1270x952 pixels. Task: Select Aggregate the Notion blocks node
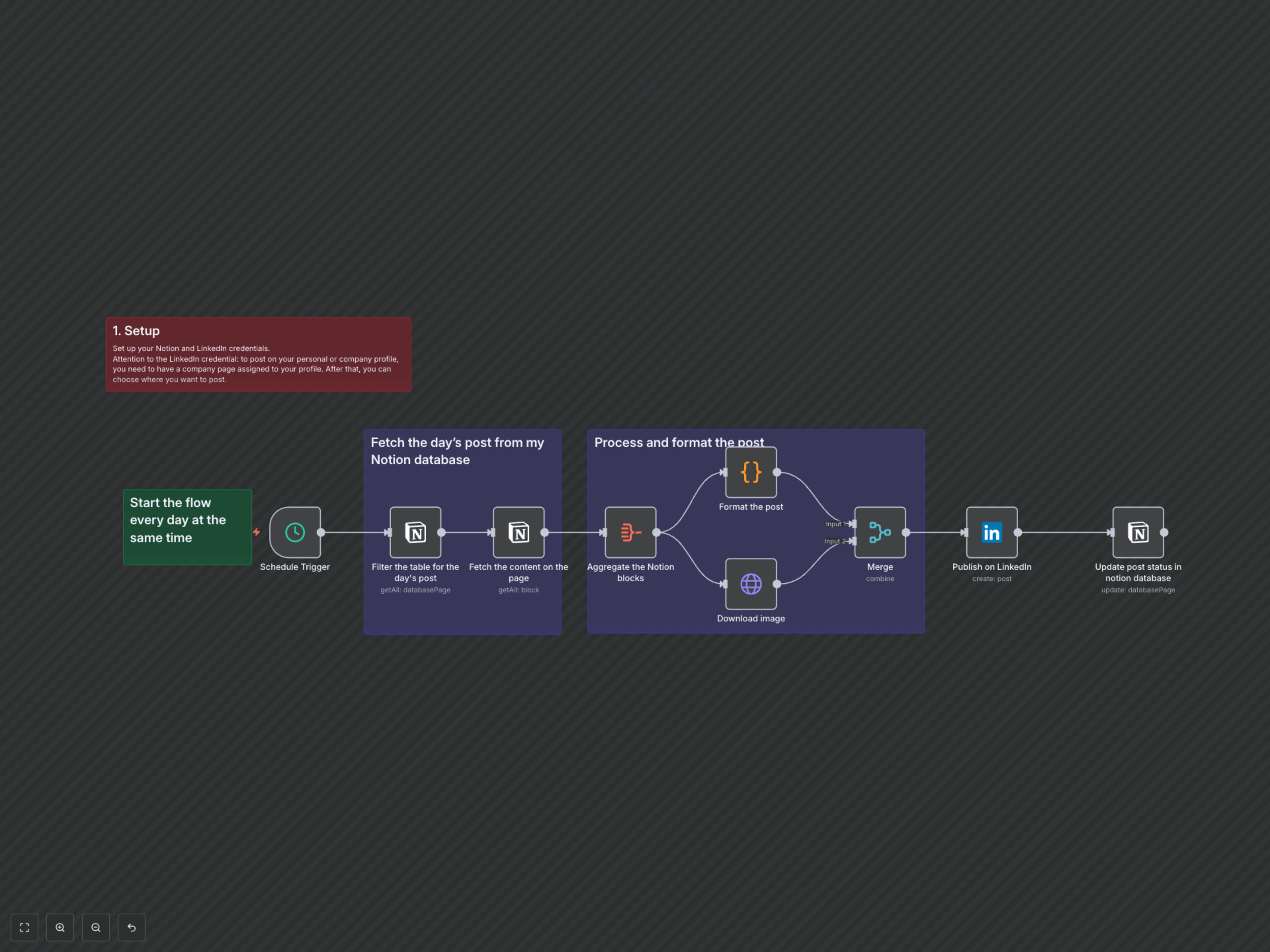click(630, 532)
